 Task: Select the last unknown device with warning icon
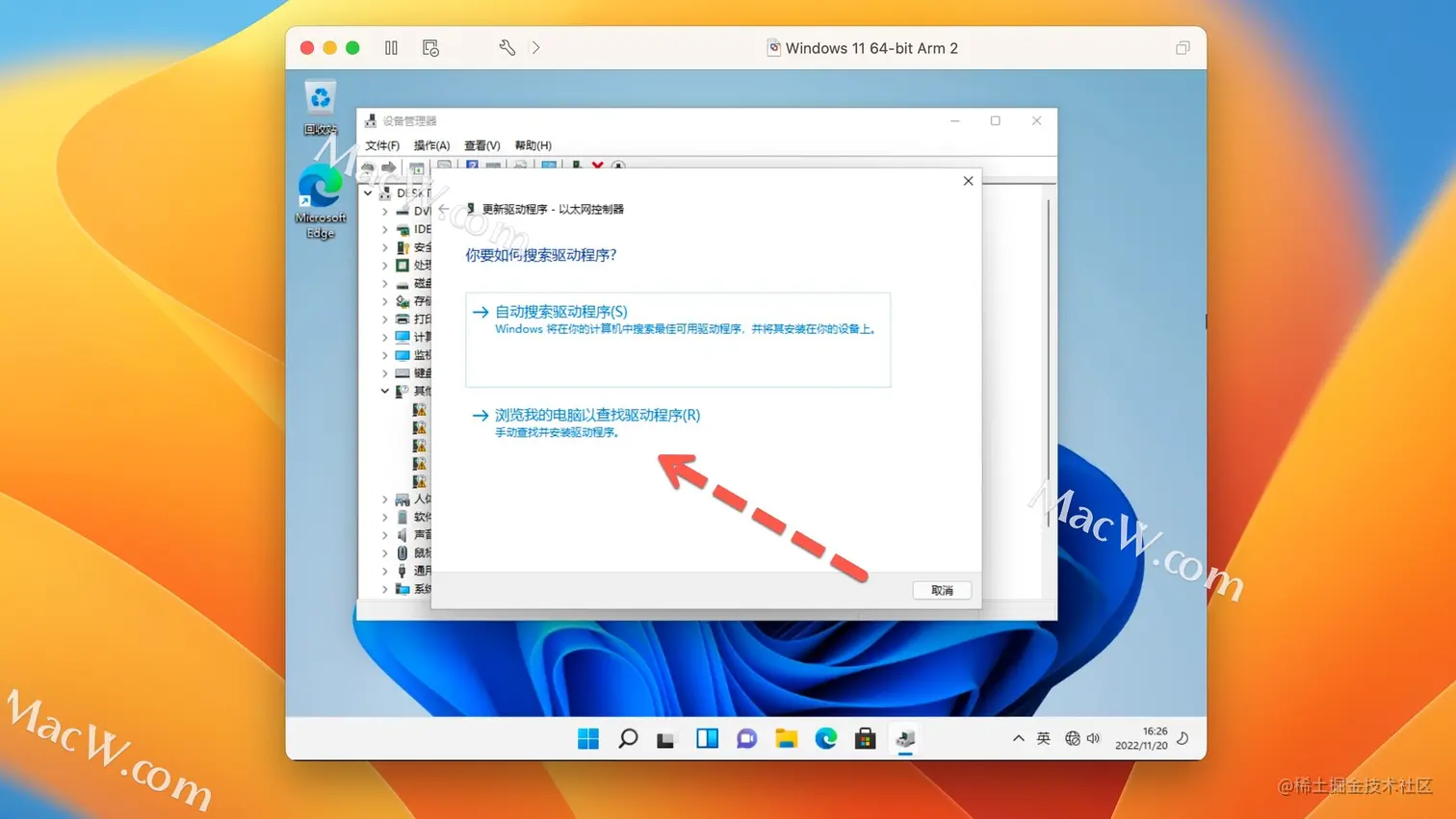point(420,481)
